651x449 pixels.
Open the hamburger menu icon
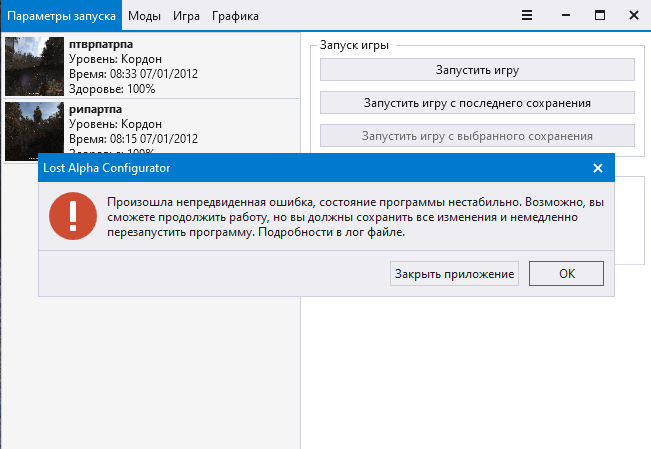(527, 15)
